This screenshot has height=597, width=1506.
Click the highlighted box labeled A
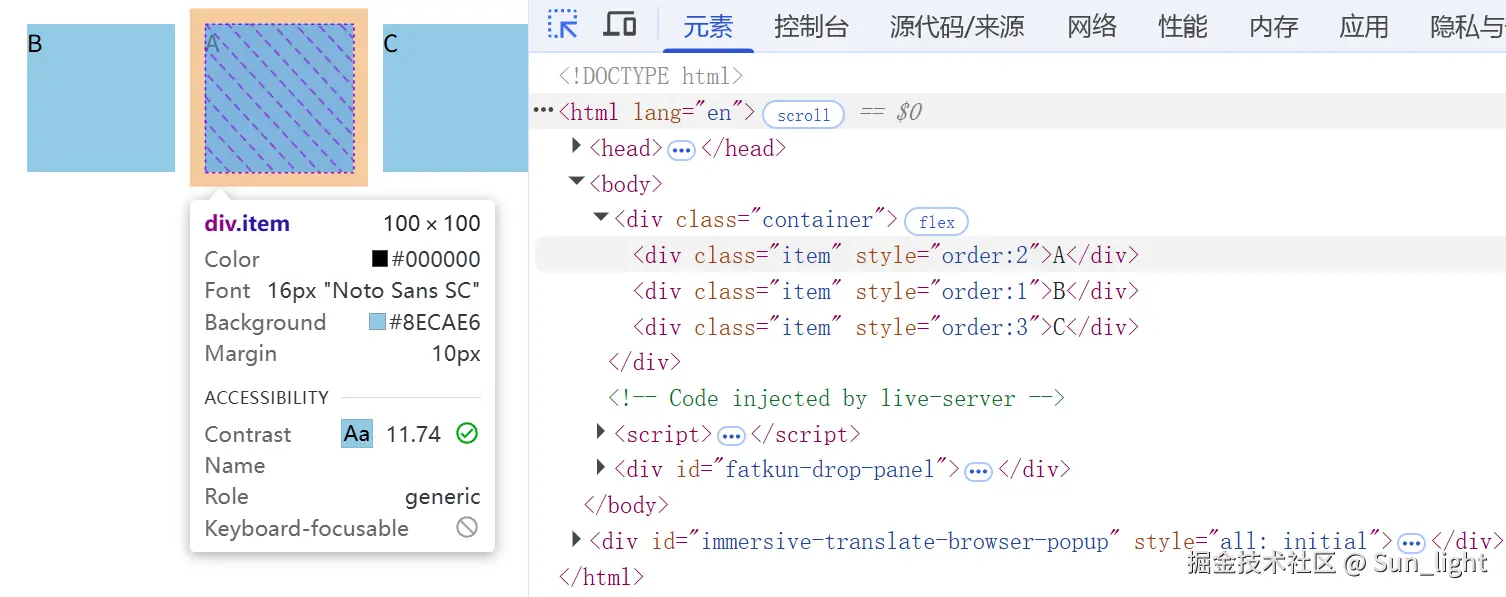tap(279, 98)
